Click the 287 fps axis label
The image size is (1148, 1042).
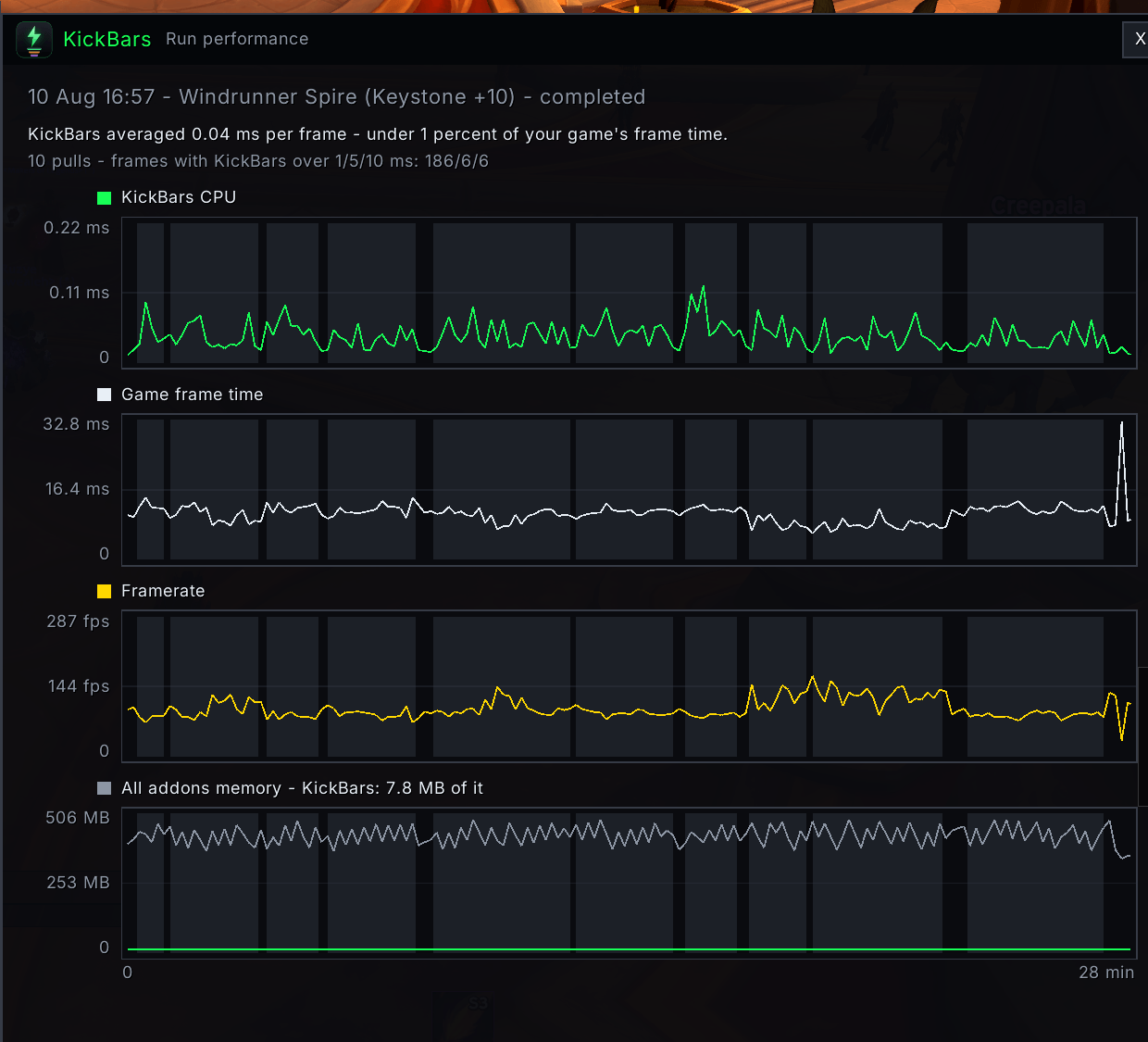pyautogui.click(x=78, y=621)
